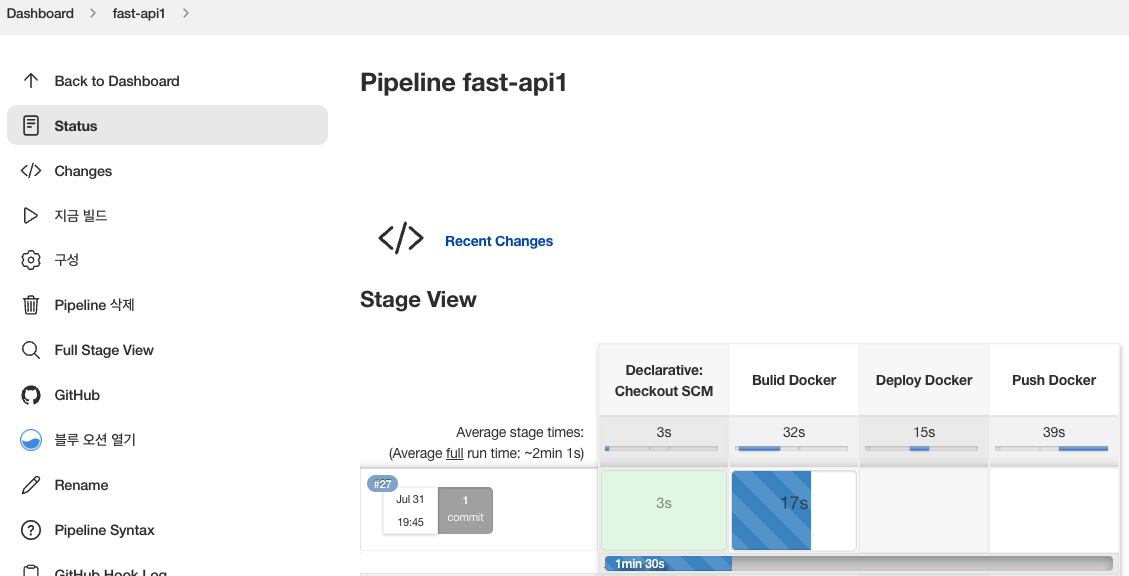
Task: Click the Status document icon
Action: click(x=31, y=126)
